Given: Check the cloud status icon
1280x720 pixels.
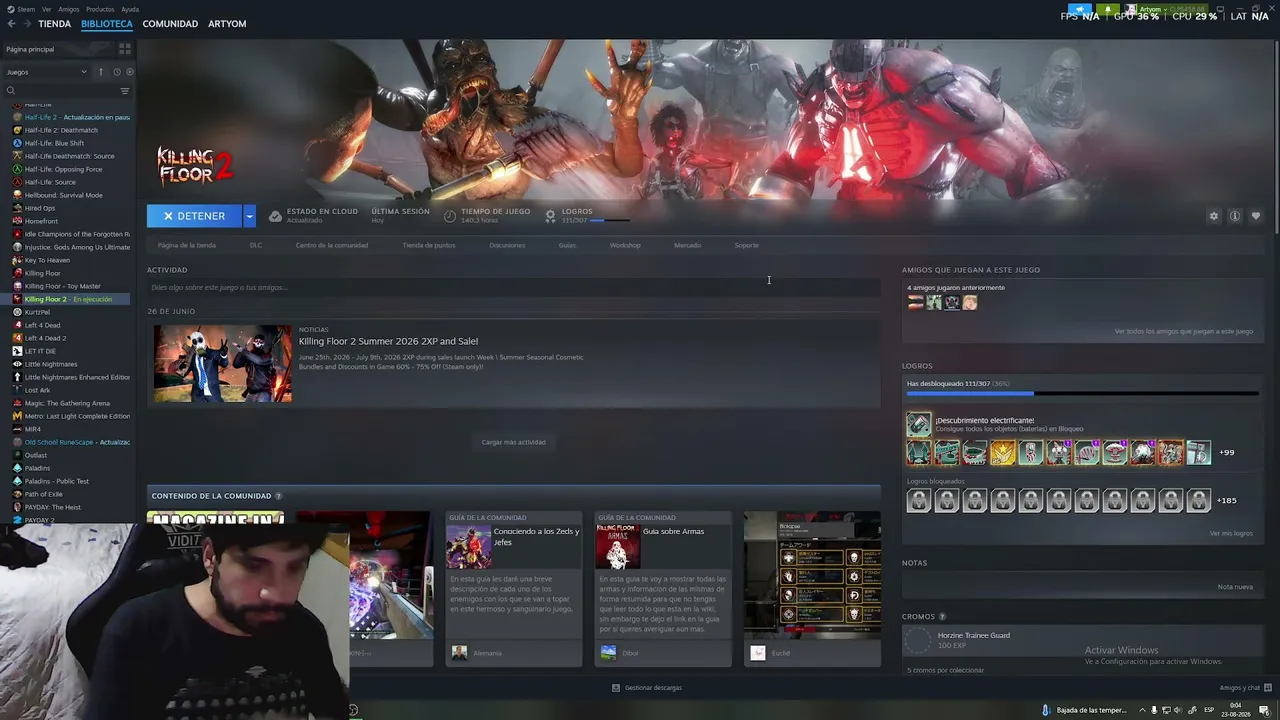Looking at the screenshot, I should [275, 216].
